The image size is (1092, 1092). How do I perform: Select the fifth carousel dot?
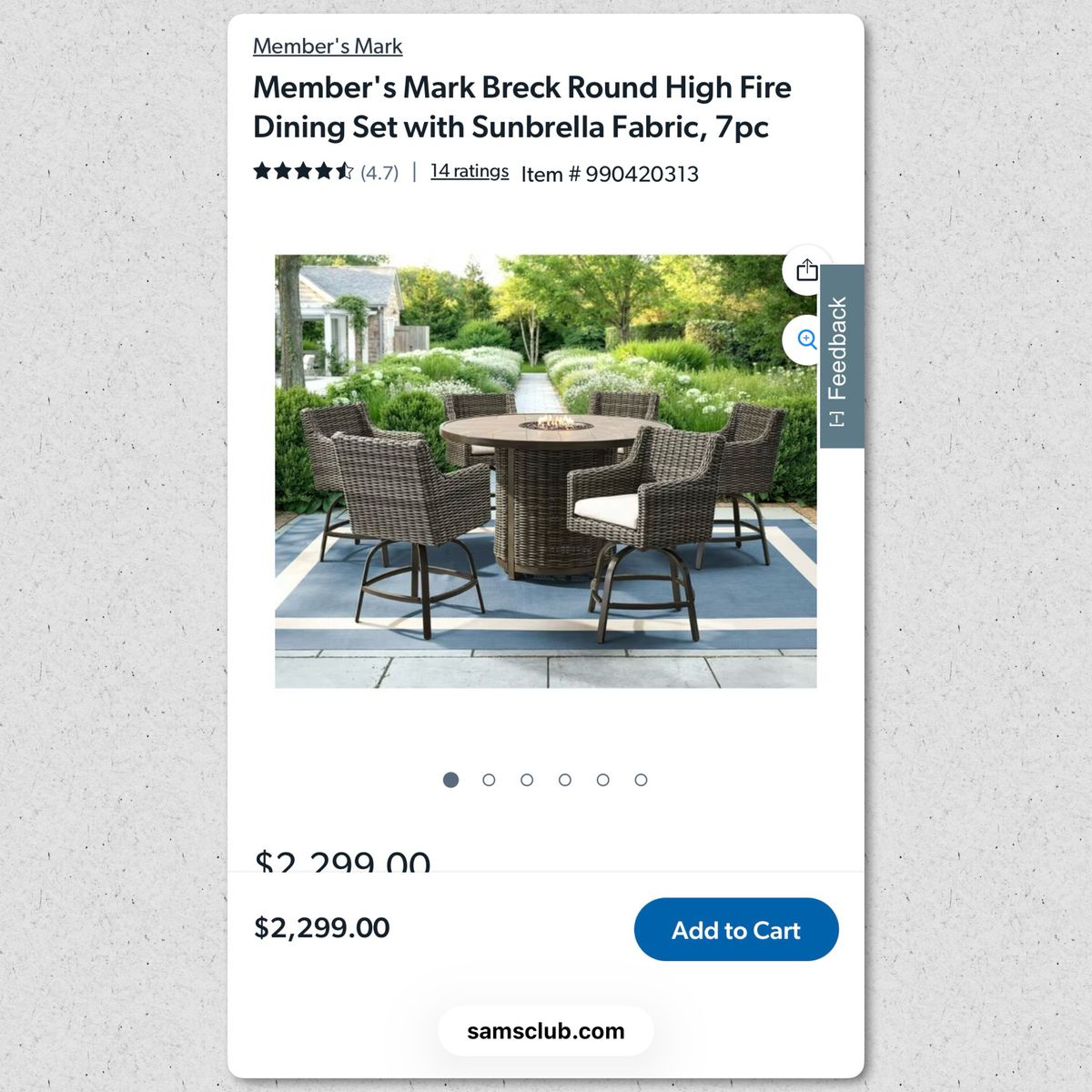602,780
